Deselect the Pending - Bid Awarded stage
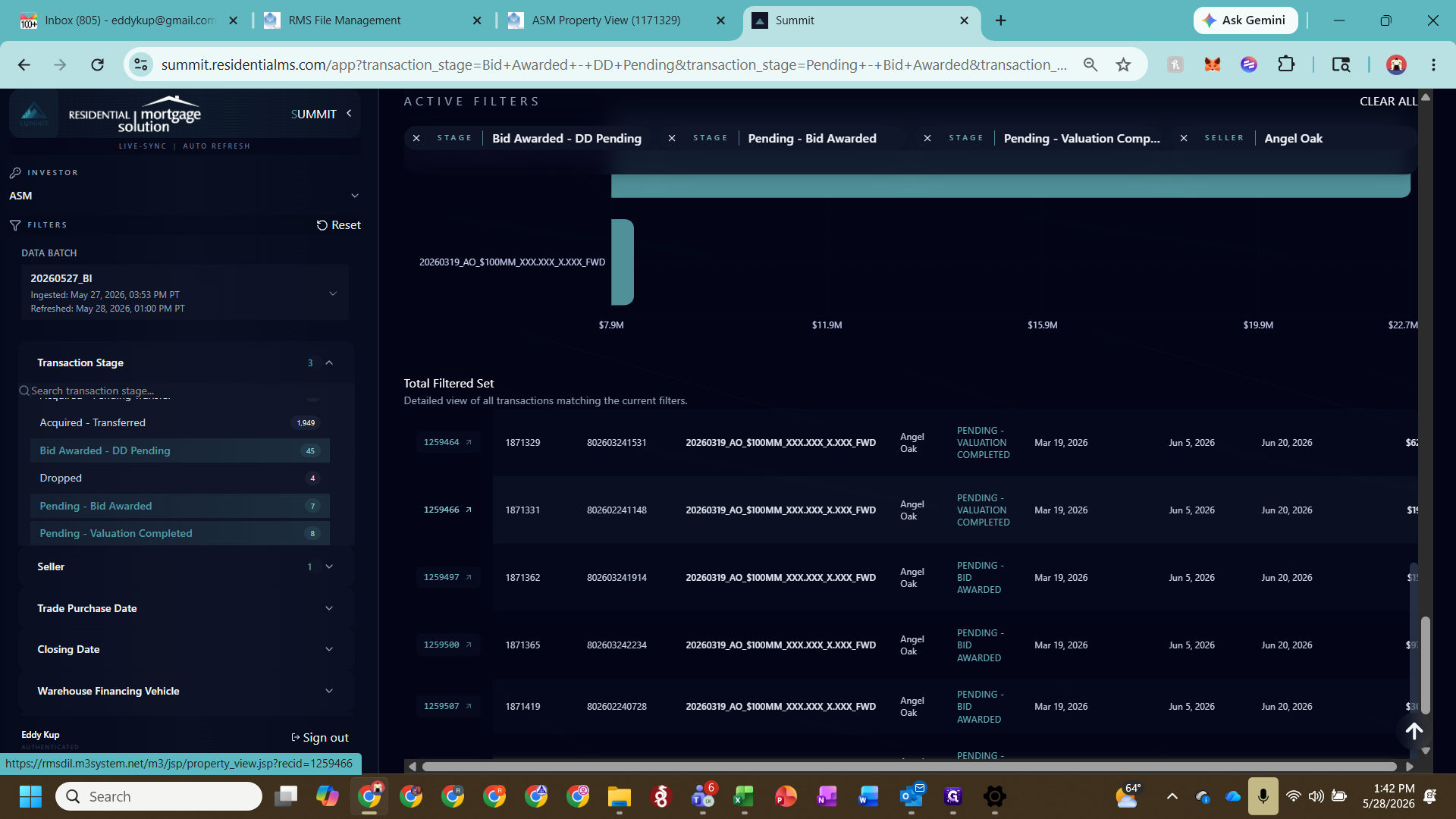This screenshot has height=819, width=1456. tap(180, 506)
